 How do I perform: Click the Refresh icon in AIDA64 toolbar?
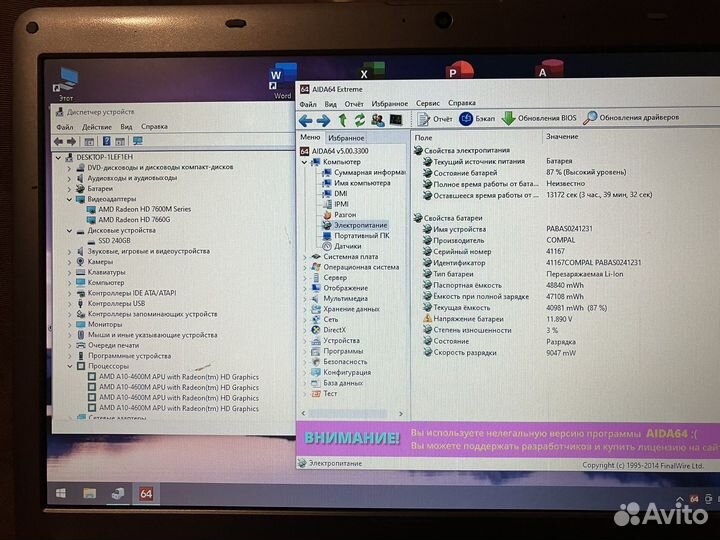coord(358,119)
